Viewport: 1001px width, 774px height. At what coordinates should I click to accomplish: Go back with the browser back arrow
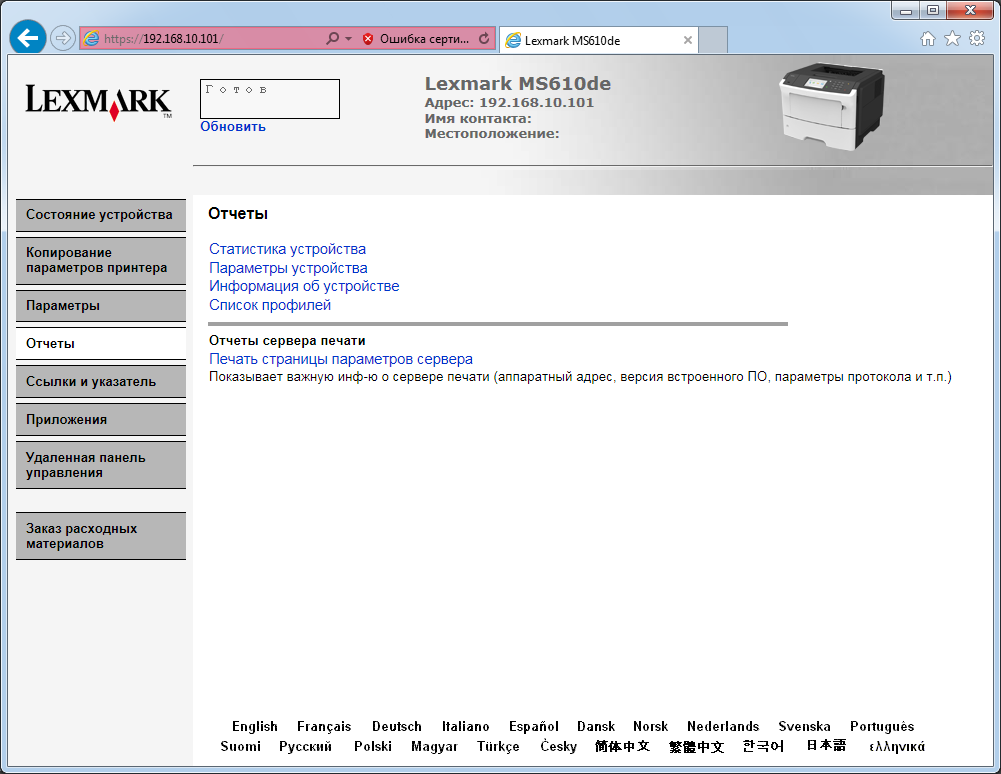27,38
